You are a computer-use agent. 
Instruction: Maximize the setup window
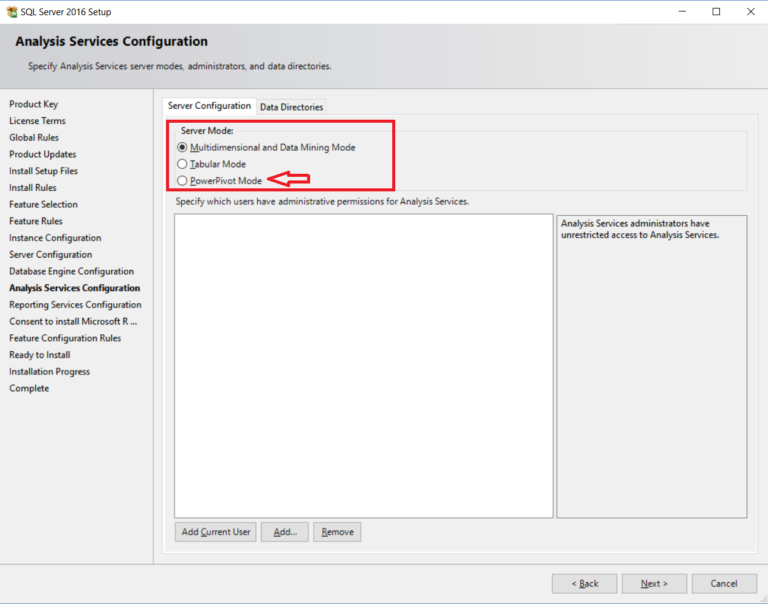coord(716,12)
